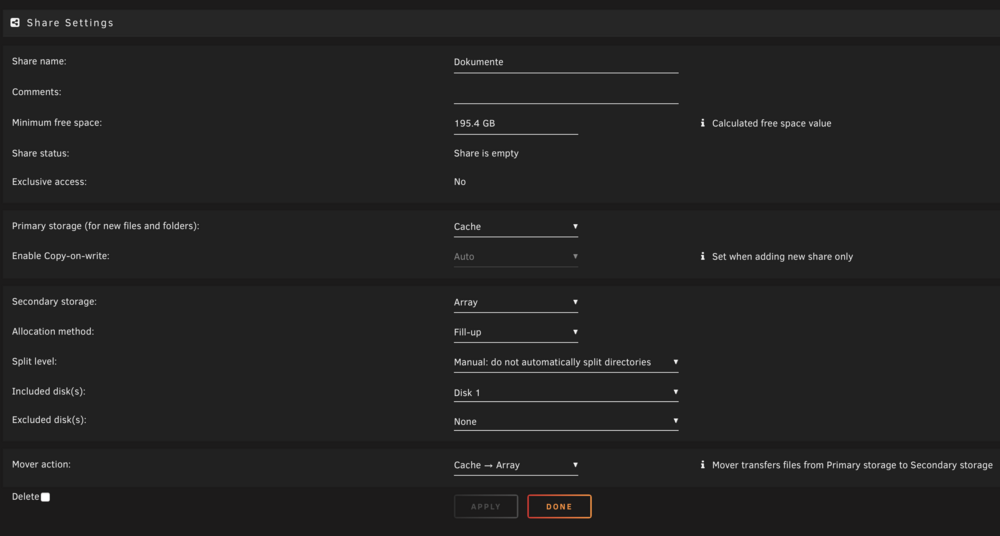Click the Included disk(s) label

48,391
